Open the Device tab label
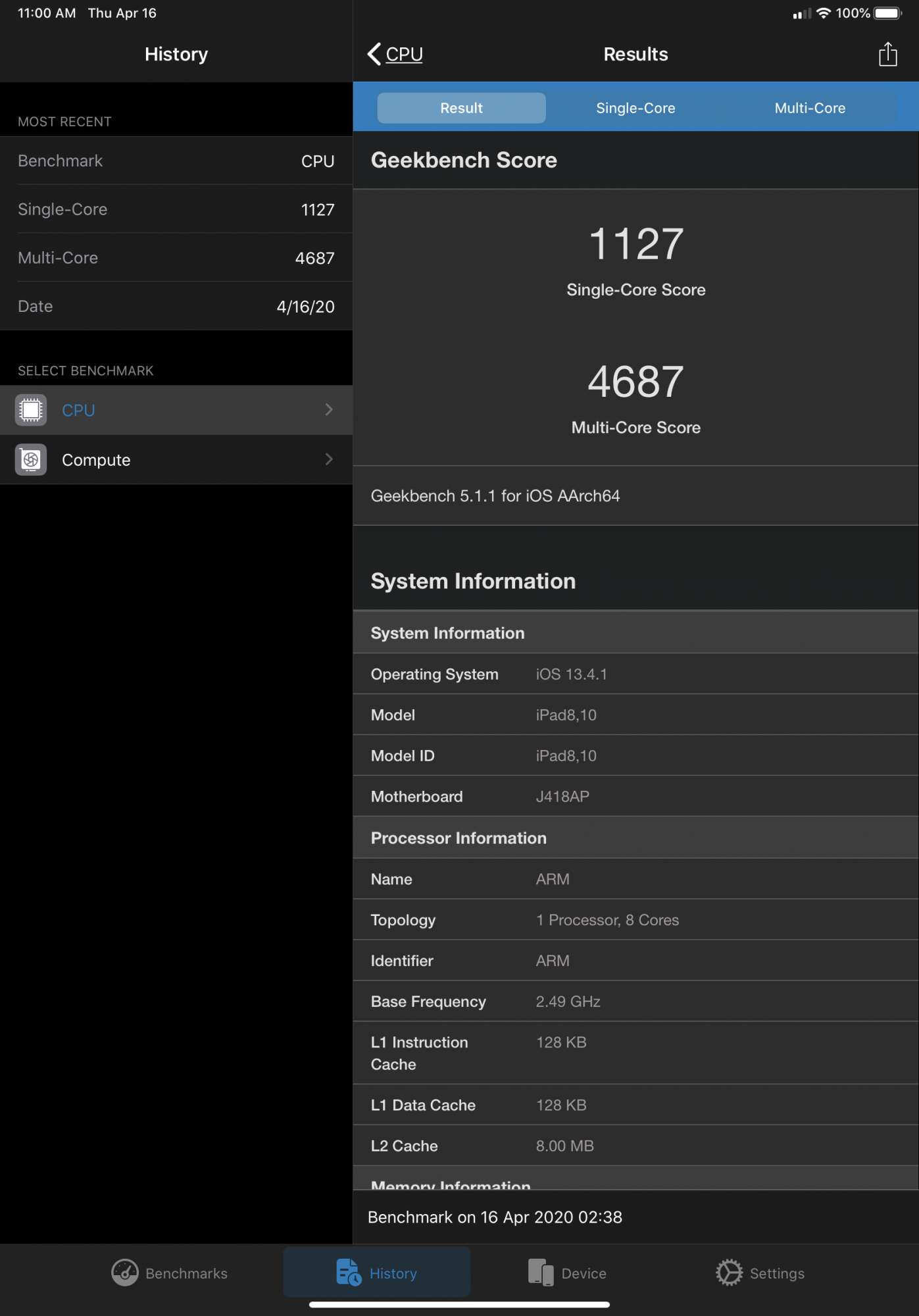Image resolution: width=919 pixels, height=1316 pixels. [584, 1273]
